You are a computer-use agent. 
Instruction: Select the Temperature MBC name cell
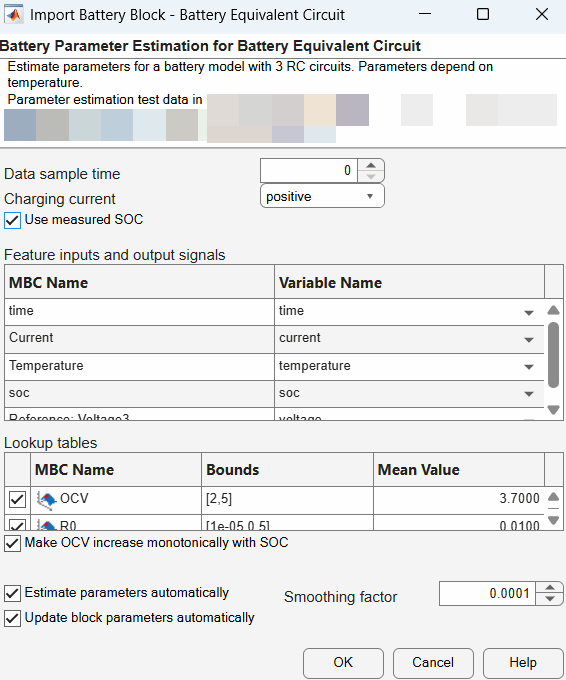pyautogui.click(x=139, y=366)
